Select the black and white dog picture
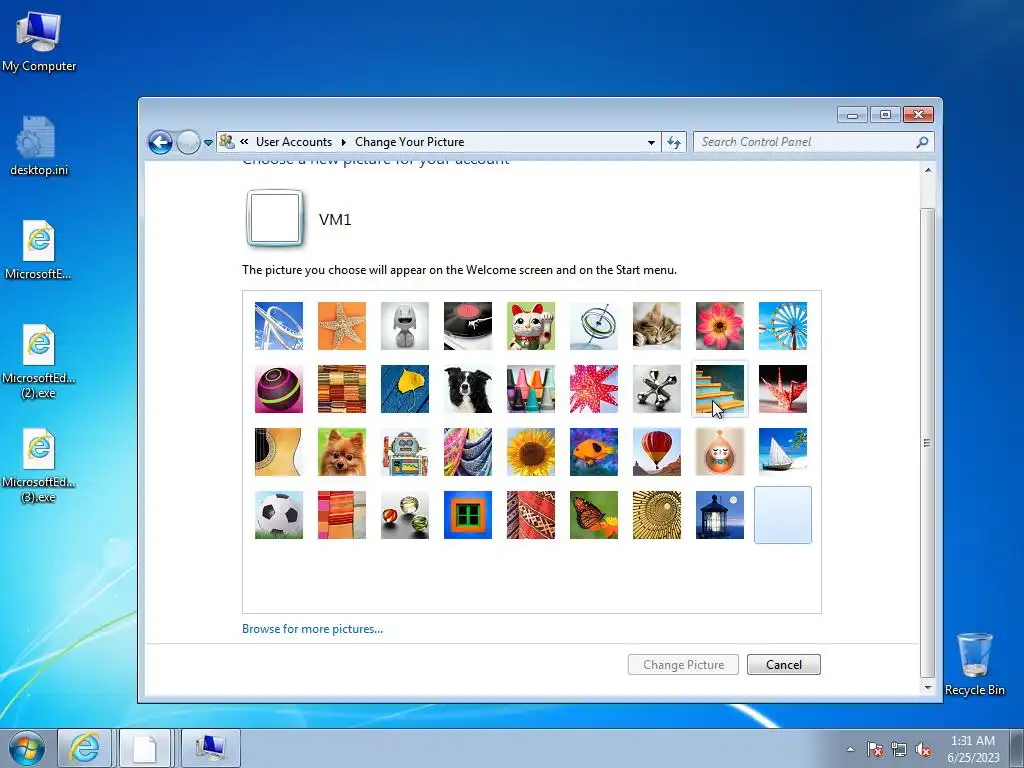 coord(468,389)
